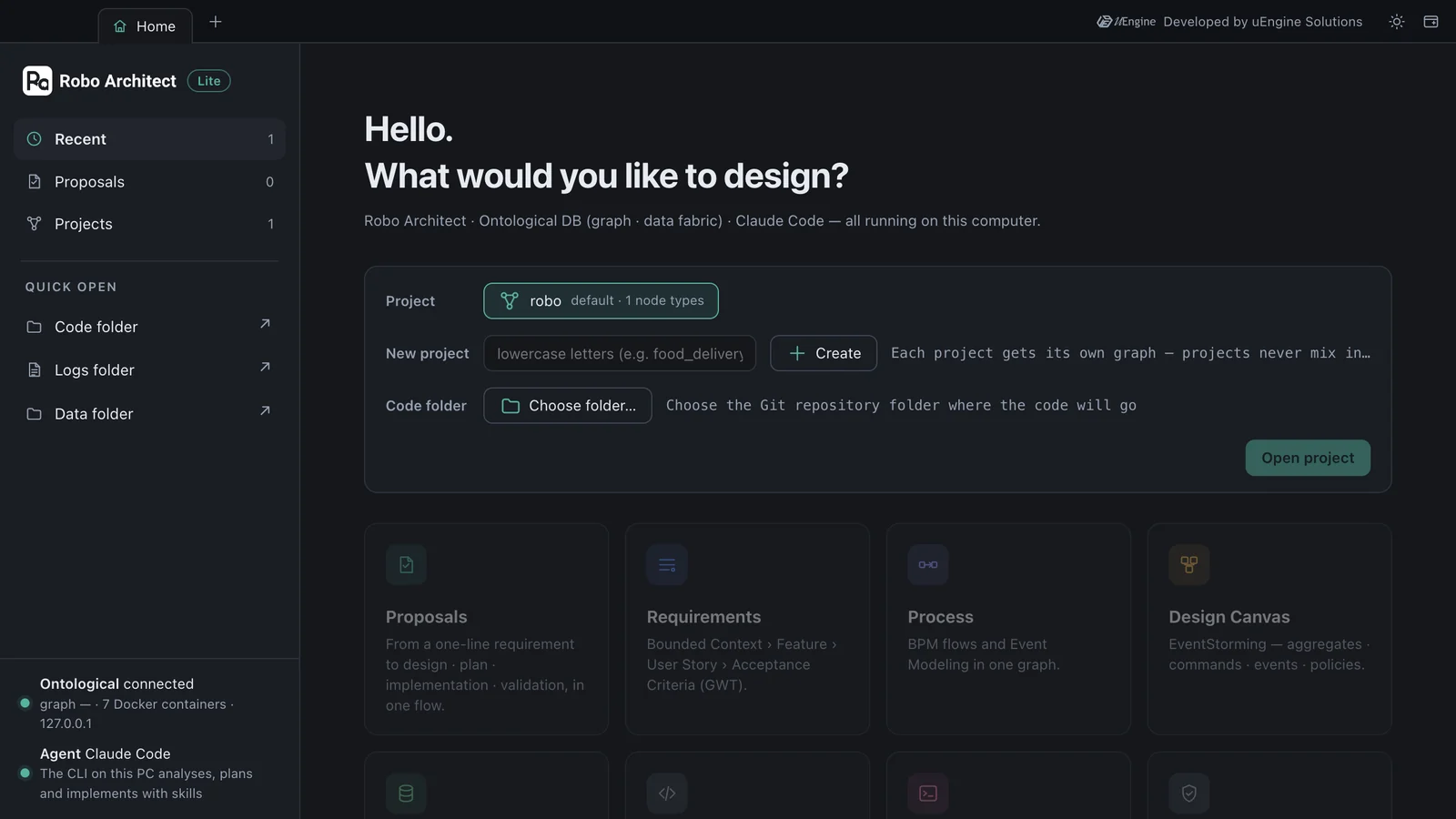Click the Lite edition badge
Screen dimensions: 1456x819
click(209, 81)
